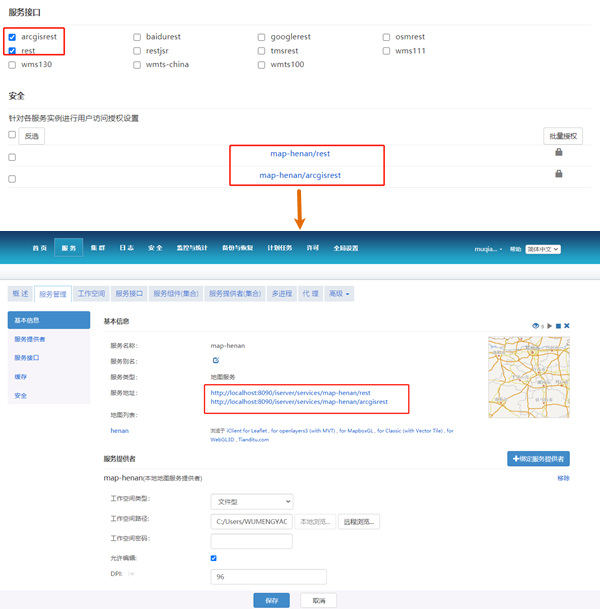Toggle the 允许编辑 checkbox
600x609 pixels.
pos(214,558)
